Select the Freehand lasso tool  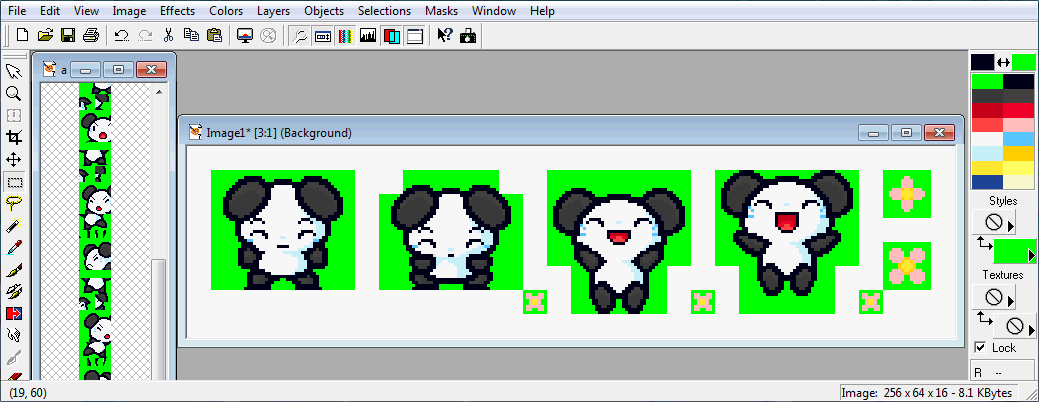[x=13, y=203]
